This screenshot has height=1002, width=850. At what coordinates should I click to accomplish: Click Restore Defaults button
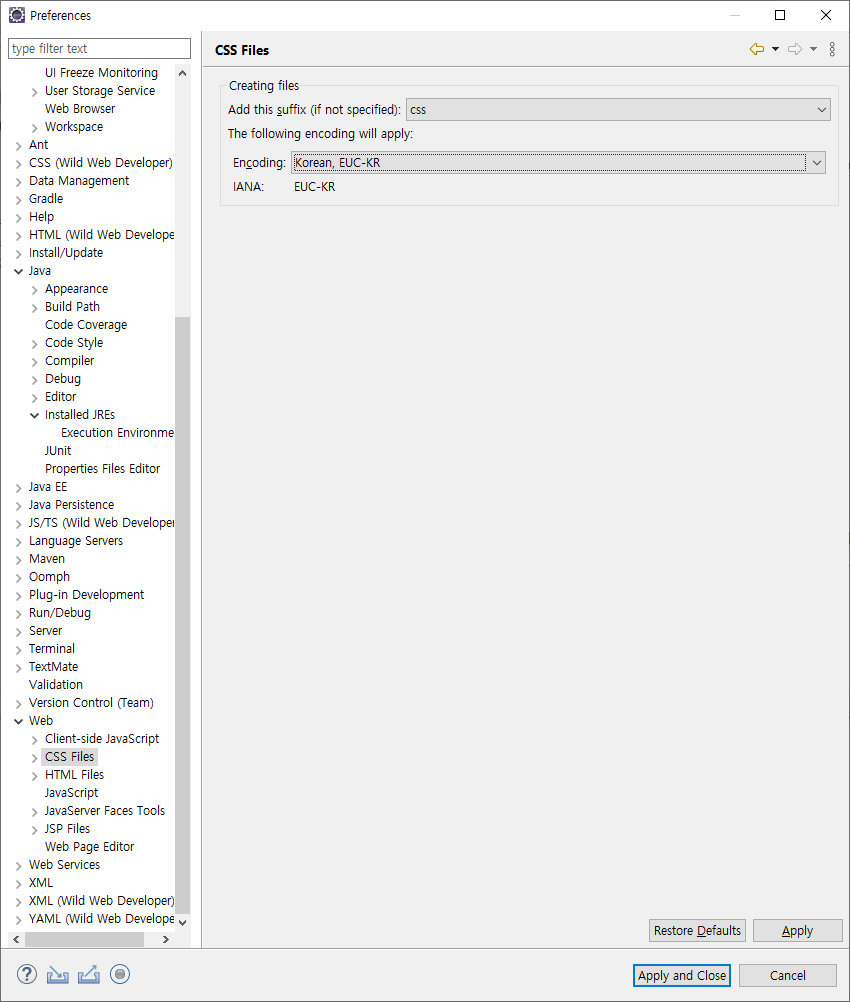click(697, 930)
